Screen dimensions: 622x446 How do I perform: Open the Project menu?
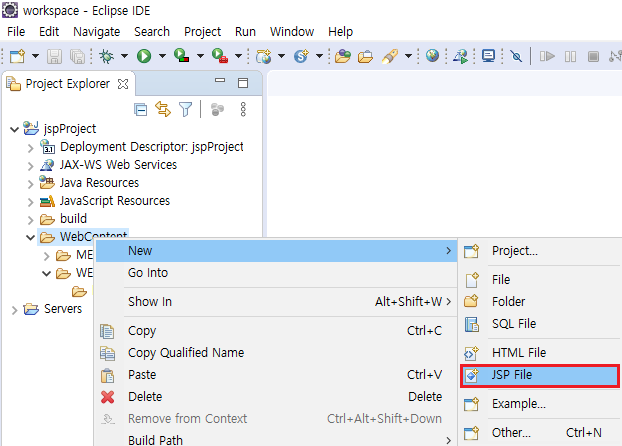(202, 31)
